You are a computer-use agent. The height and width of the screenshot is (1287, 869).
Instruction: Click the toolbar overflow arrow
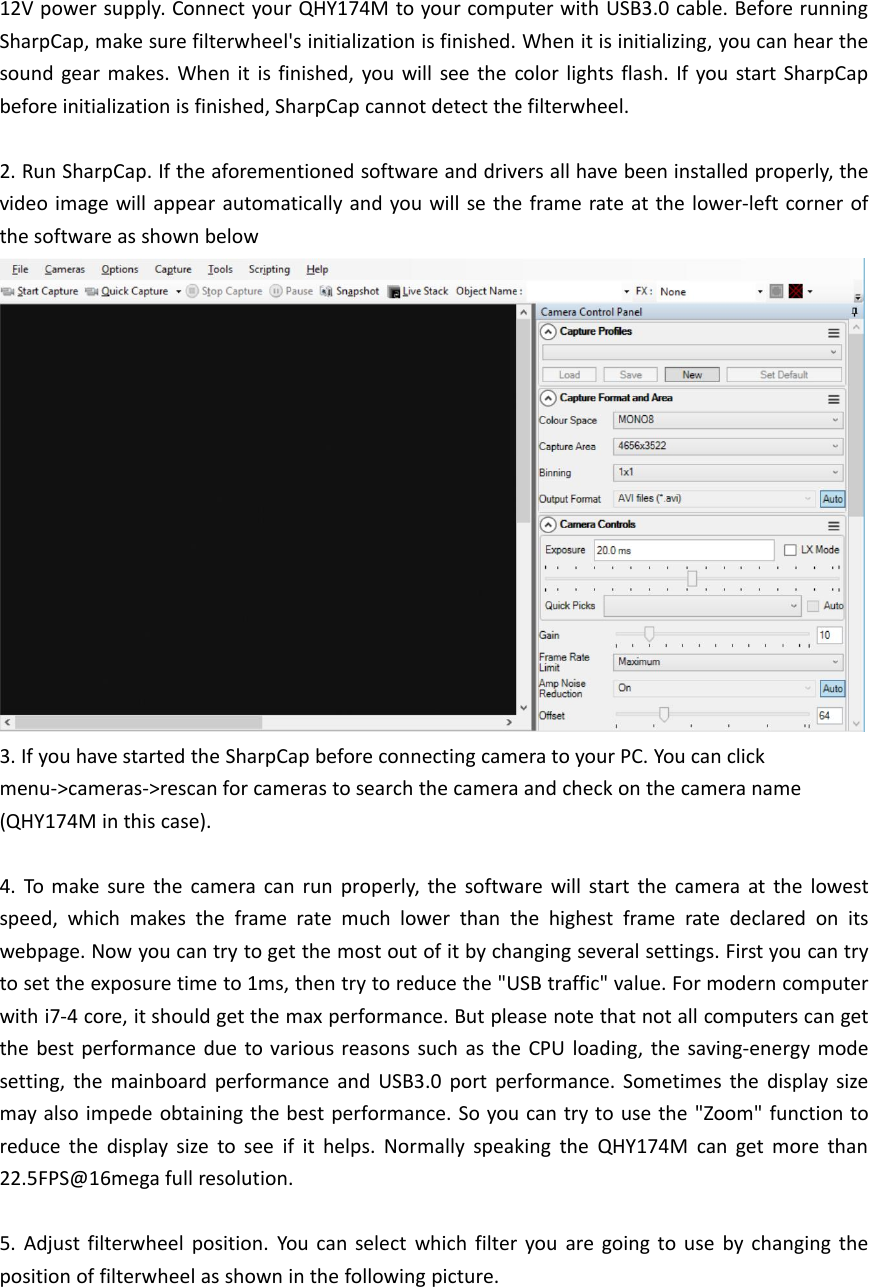858,297
